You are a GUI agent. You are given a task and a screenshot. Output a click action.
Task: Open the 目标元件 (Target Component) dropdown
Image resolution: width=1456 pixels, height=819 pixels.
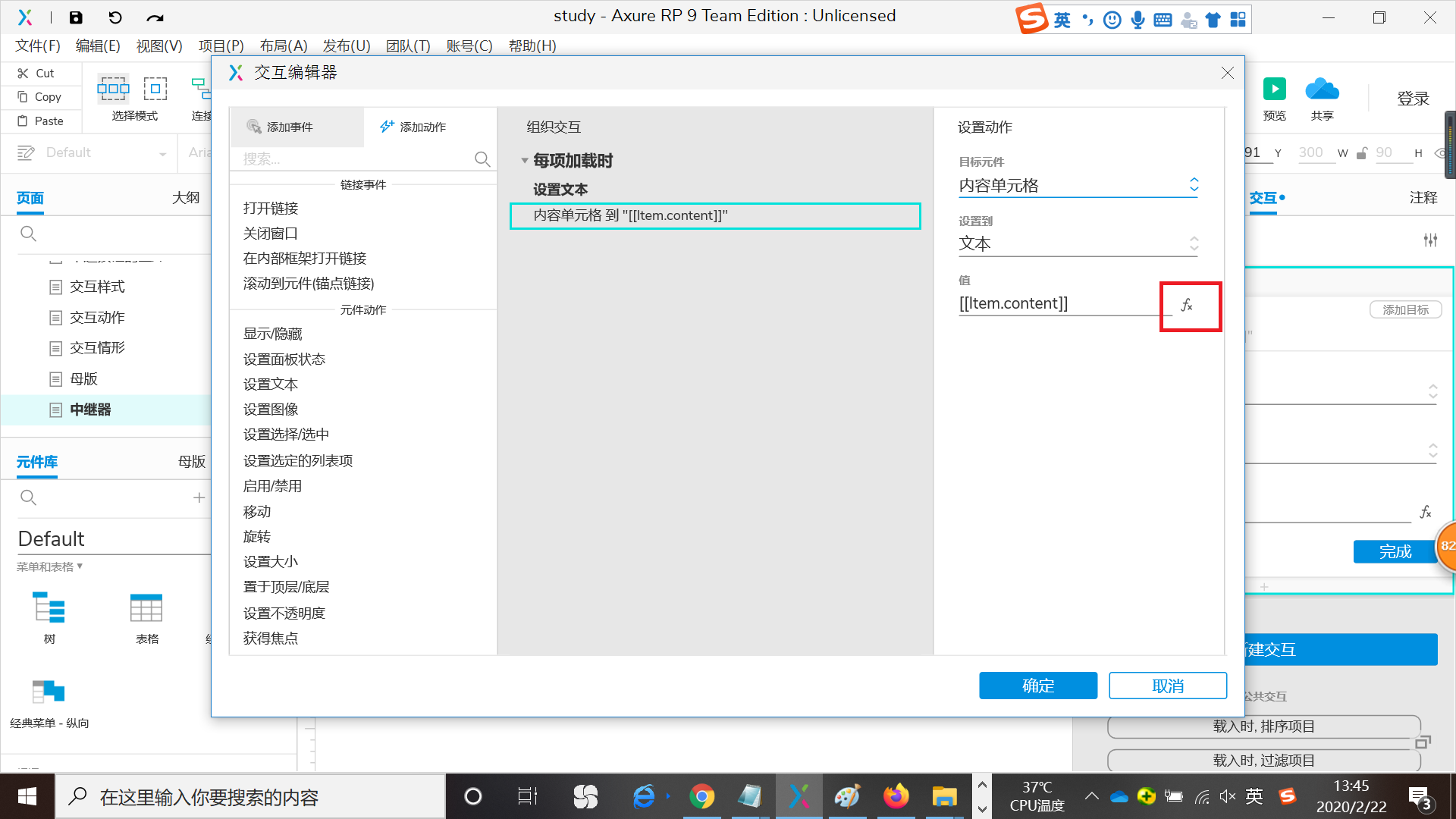tap(1078, 185)
